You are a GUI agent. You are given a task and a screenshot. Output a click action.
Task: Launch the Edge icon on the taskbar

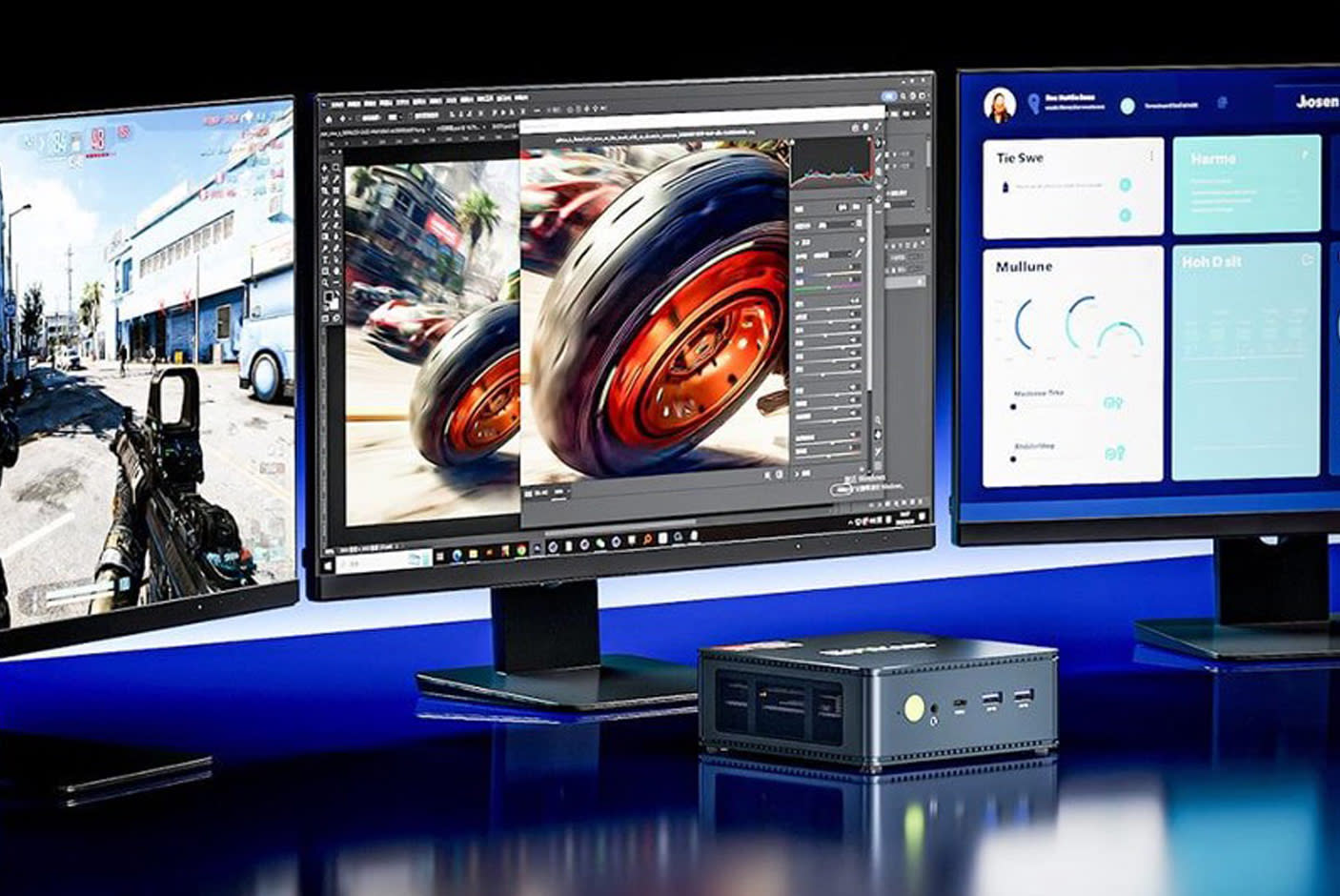pyautogui.click(x=457, y=555)
